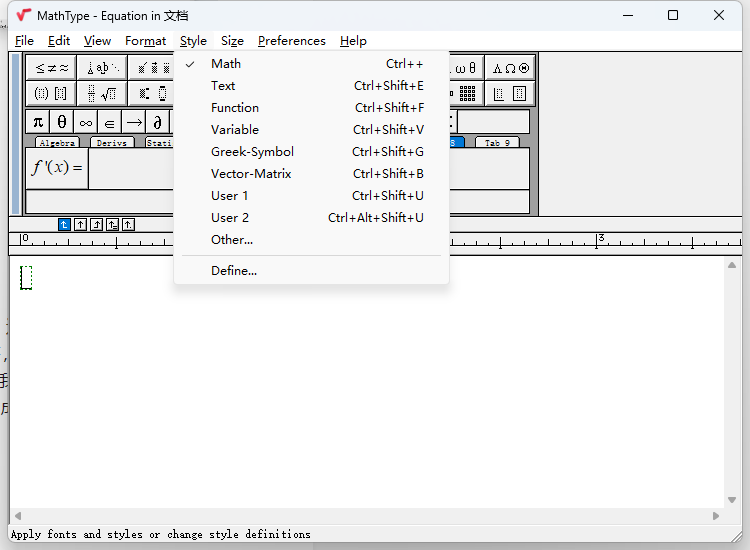Open the Format menu
Image resolution: width=750 pixels, height=550 pixels.
(145, 41)
